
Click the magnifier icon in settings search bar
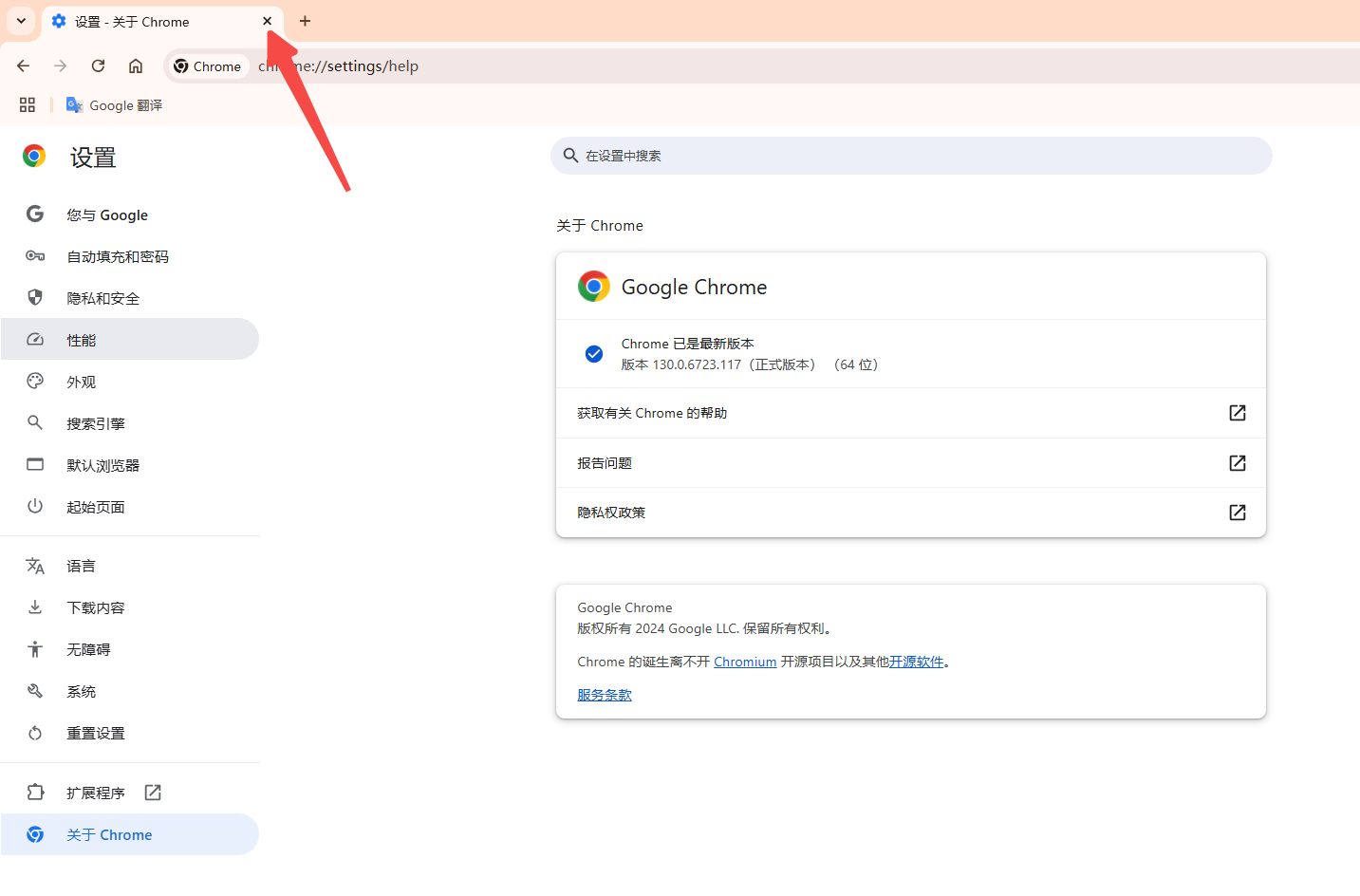[570, 155]
